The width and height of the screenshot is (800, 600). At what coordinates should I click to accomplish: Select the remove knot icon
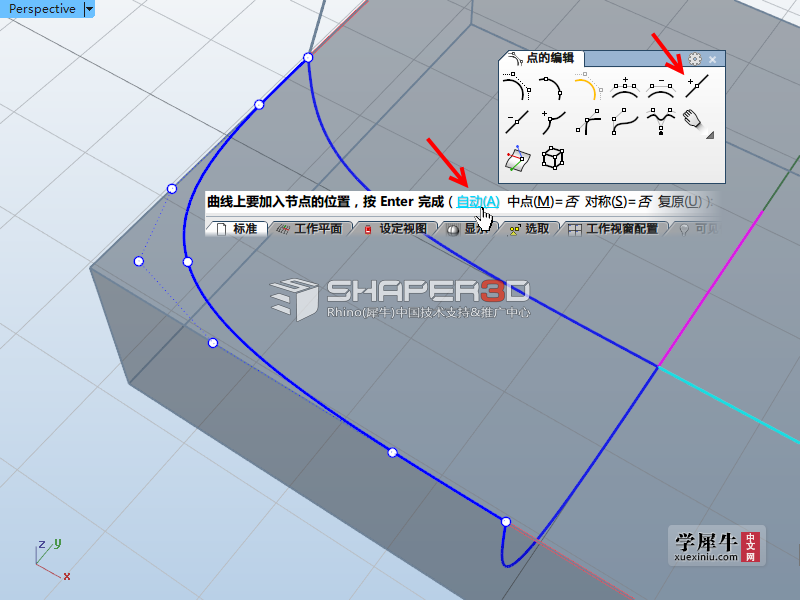(x=516, y=122)
